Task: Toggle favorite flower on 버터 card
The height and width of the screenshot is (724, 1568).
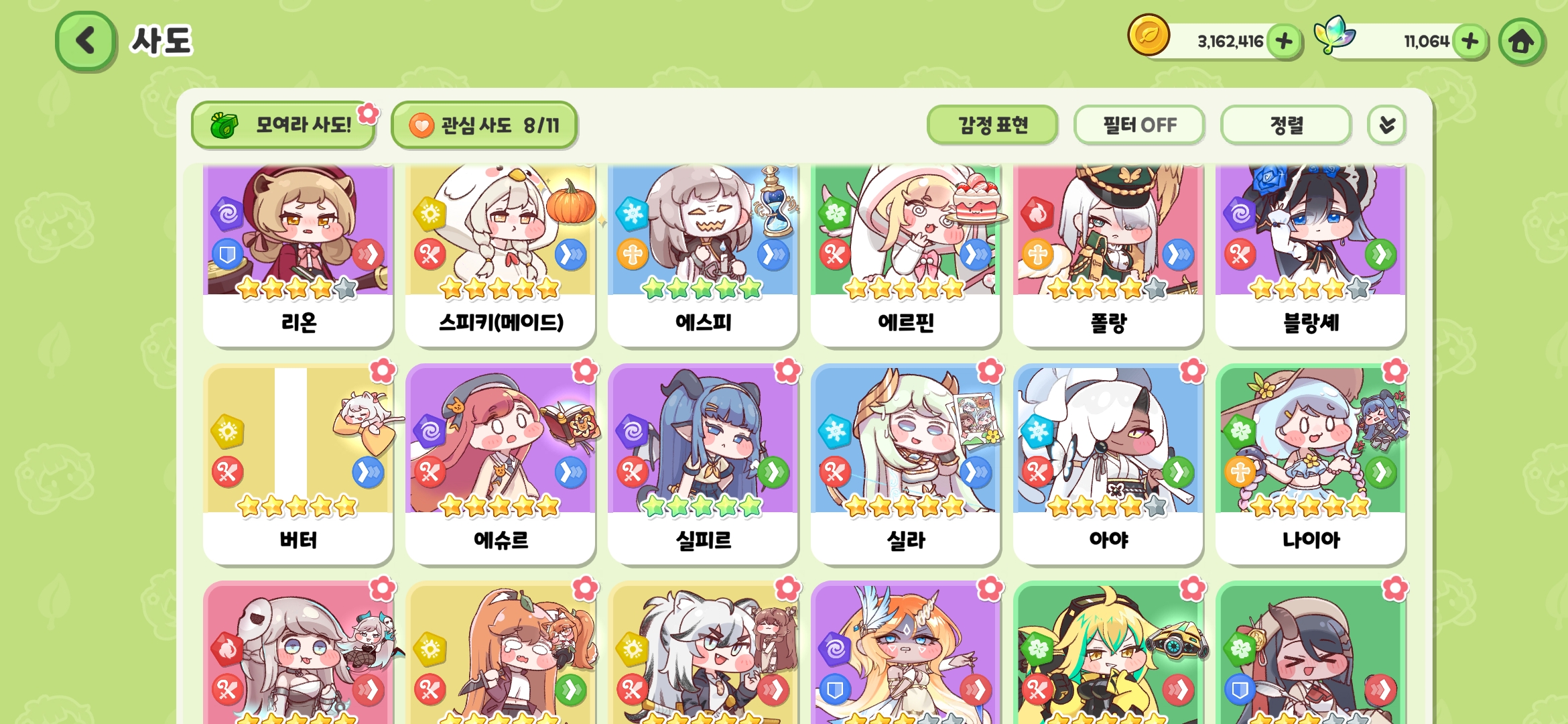Action: (383, 370)
